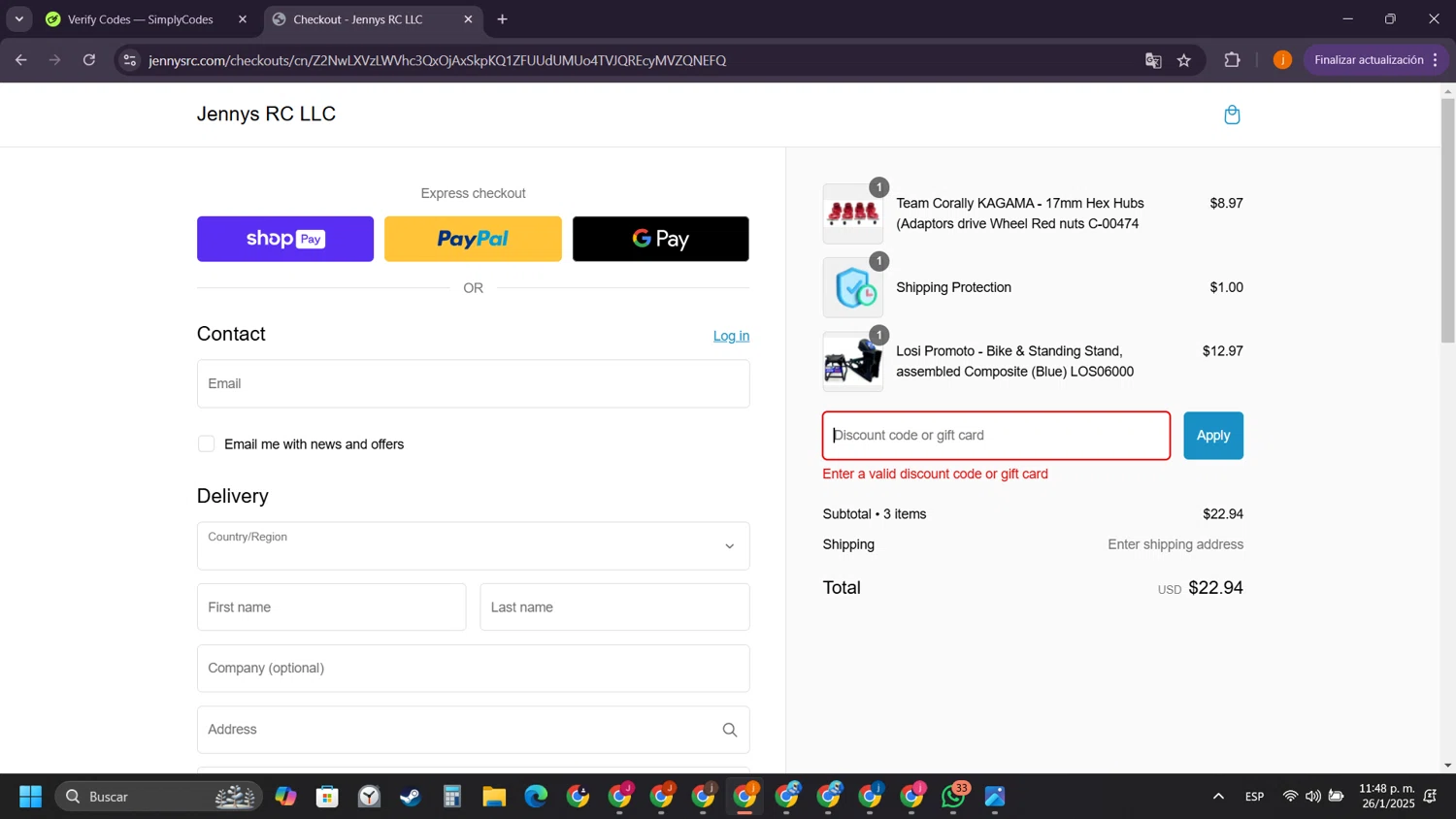This screenshot has width=1456, height=819.
Task: Open Calculator from the taskbar
Action: pyautogui.click(x=452, y=797)
